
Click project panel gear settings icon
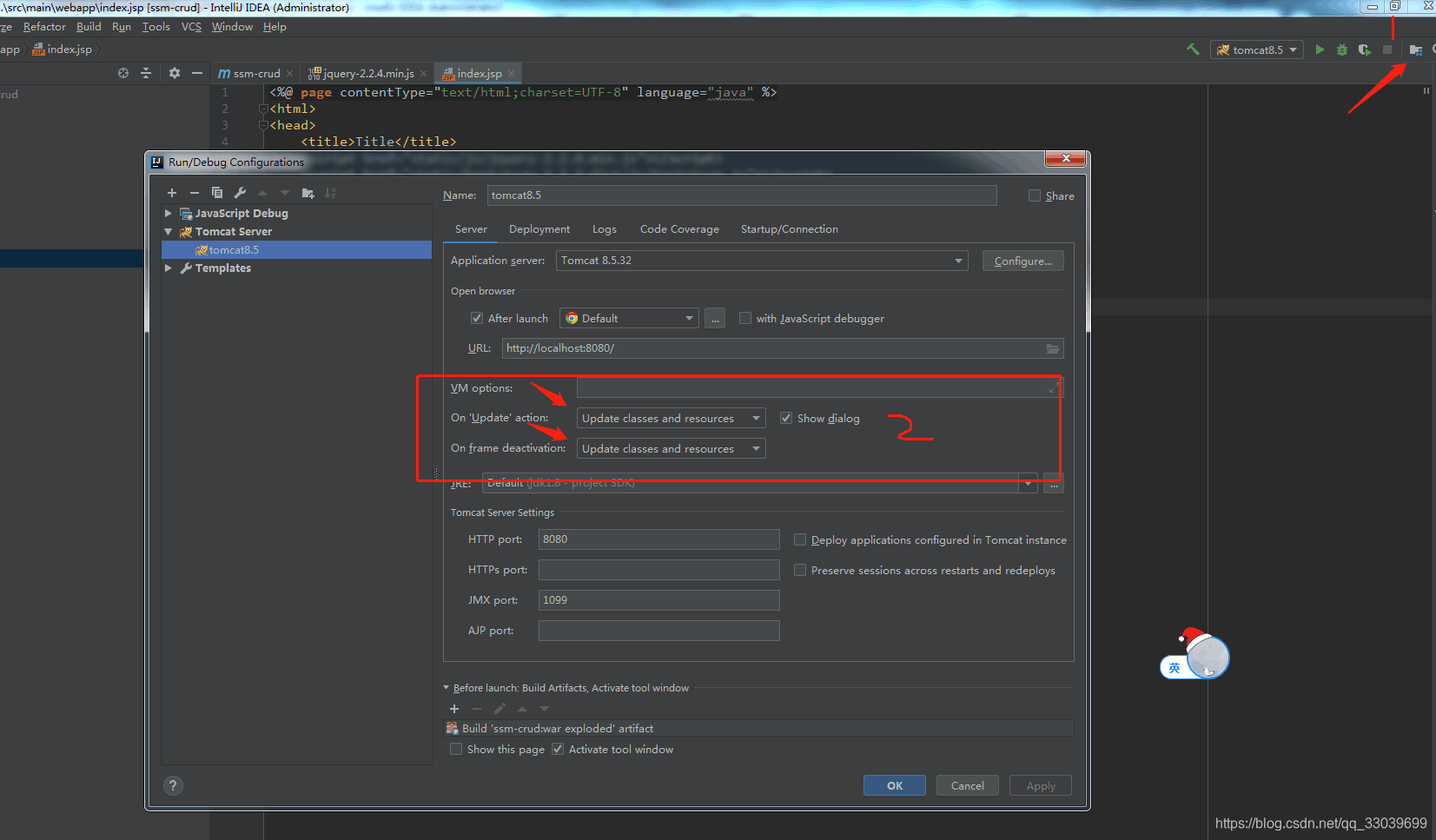click(x=175, y=73)
